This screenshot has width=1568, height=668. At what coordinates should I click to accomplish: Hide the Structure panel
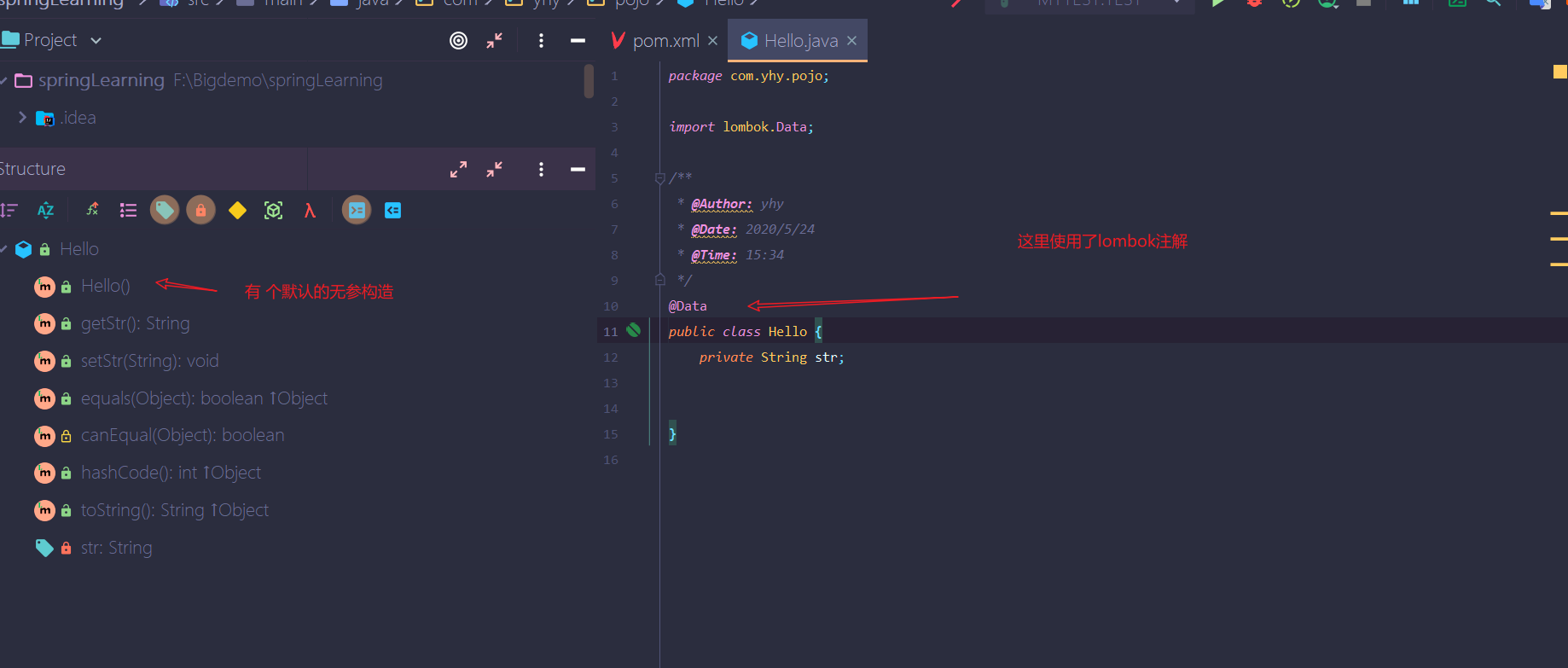[x=578, y=169]
